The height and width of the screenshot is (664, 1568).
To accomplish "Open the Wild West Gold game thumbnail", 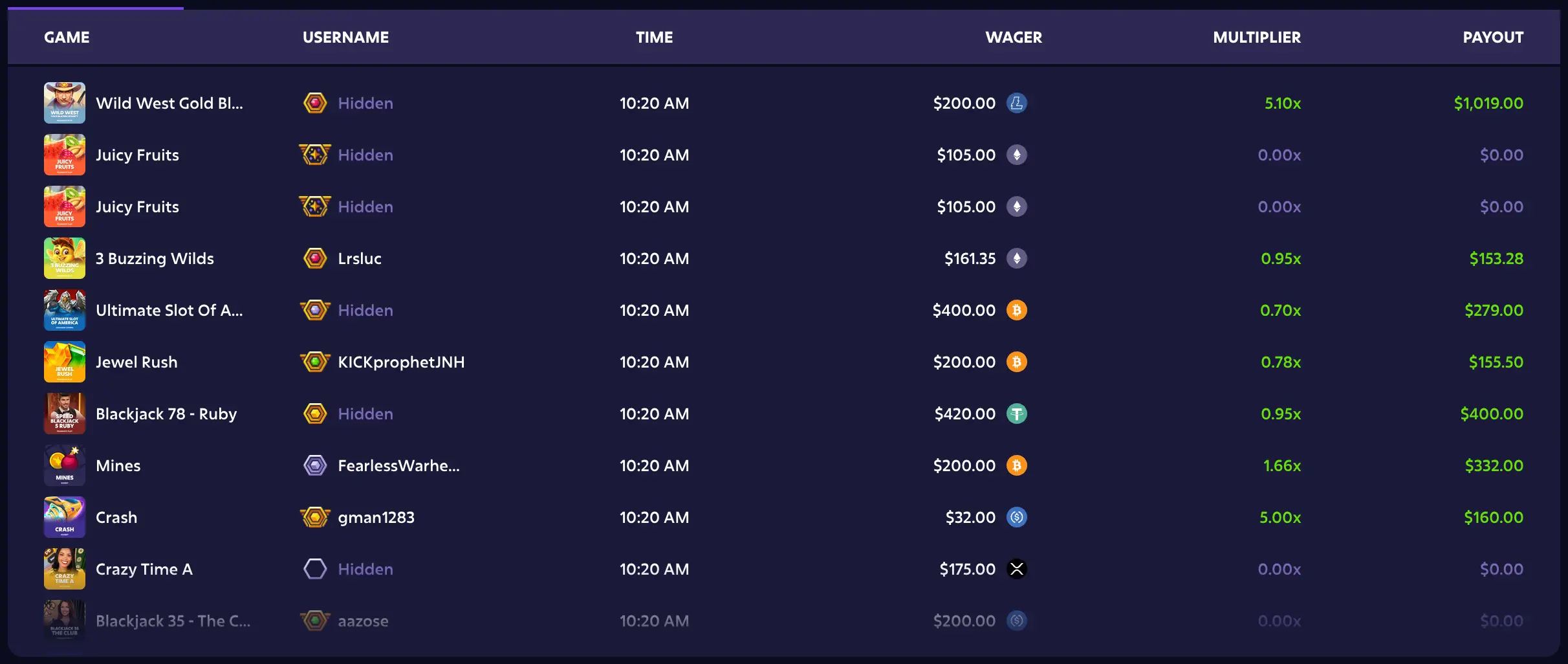I will click(x=65, y=103).
